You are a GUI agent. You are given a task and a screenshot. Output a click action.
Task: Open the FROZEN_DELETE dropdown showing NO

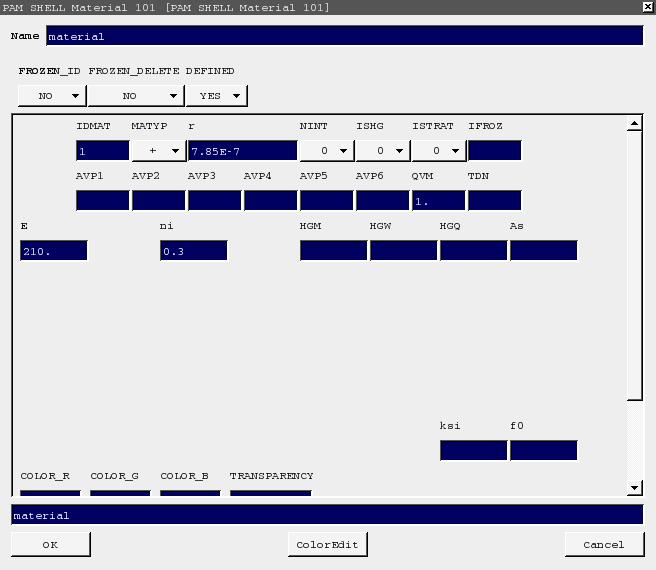click(136, 96)
